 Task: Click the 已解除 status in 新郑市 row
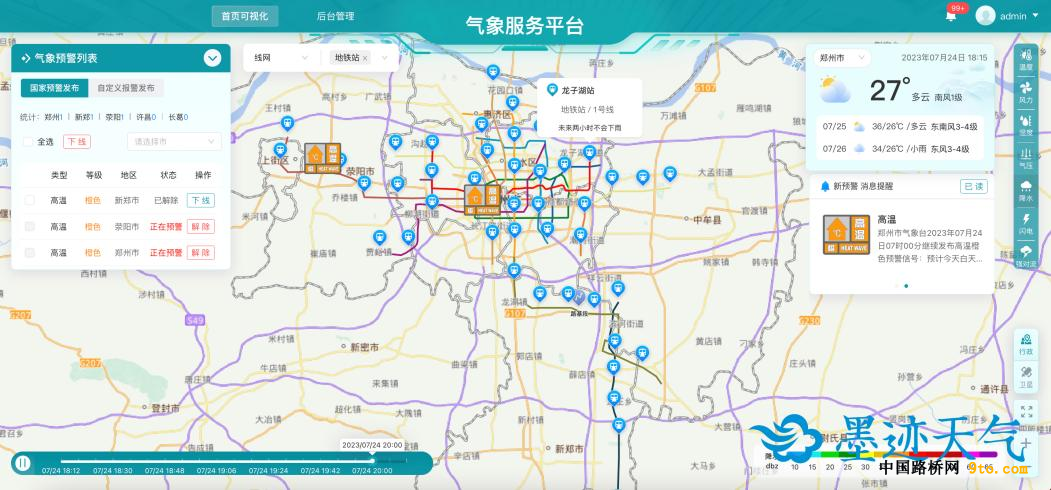[x=166, y=200]
